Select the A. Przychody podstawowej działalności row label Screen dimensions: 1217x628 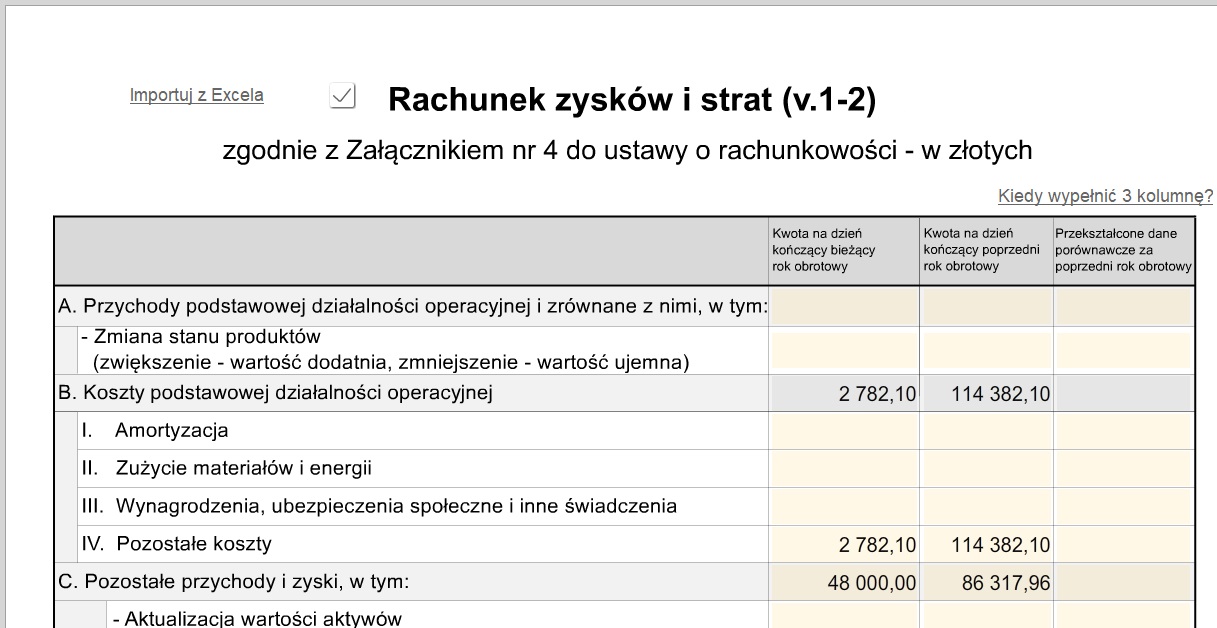412,306
